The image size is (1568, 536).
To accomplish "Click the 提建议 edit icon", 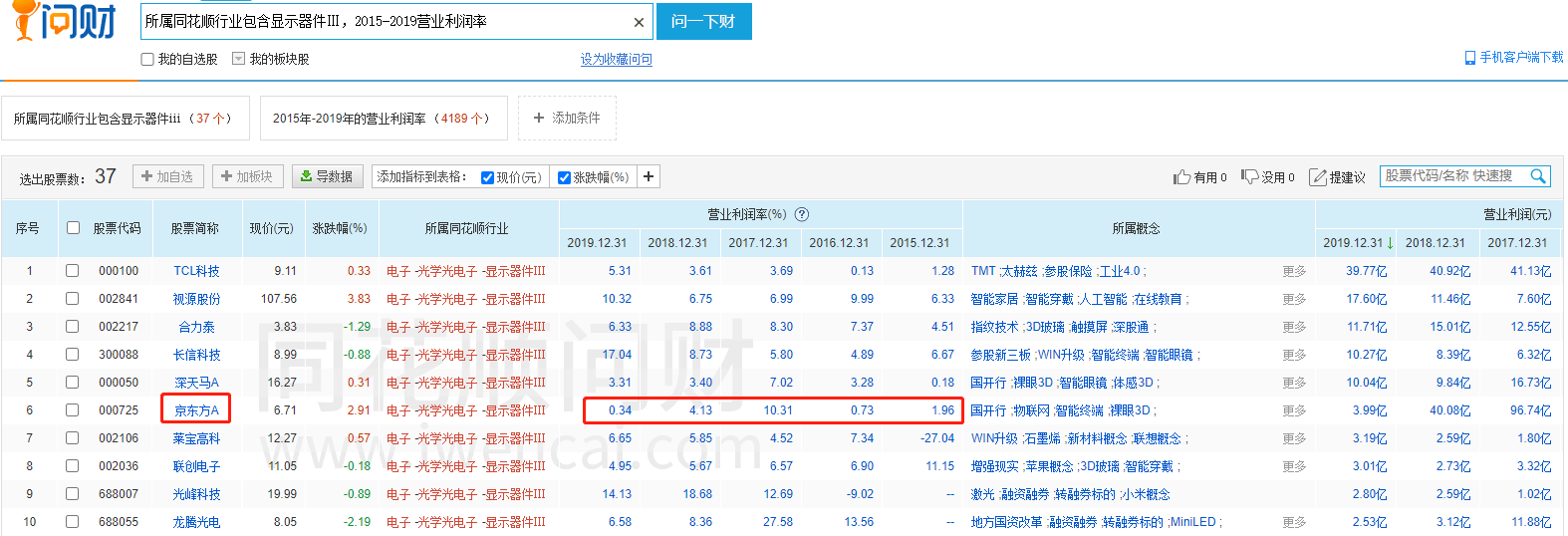I will (x=1318, y=176).
